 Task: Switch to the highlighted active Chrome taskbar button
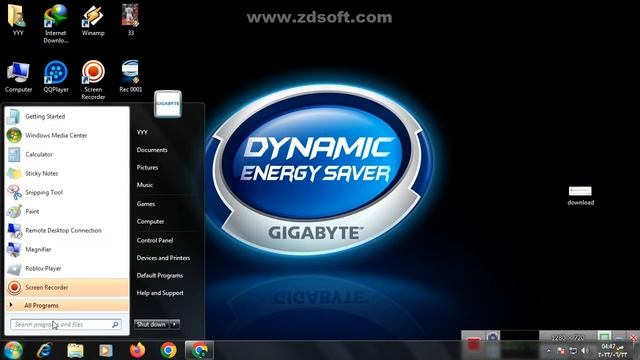click(200, 350)
